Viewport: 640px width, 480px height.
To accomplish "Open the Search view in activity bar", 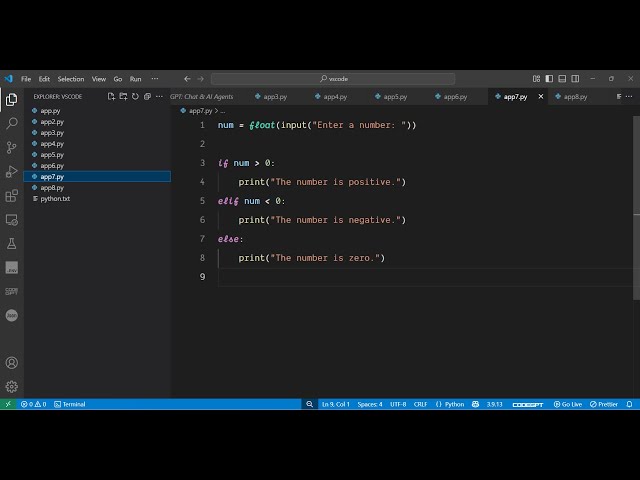I will coord(11,123).
